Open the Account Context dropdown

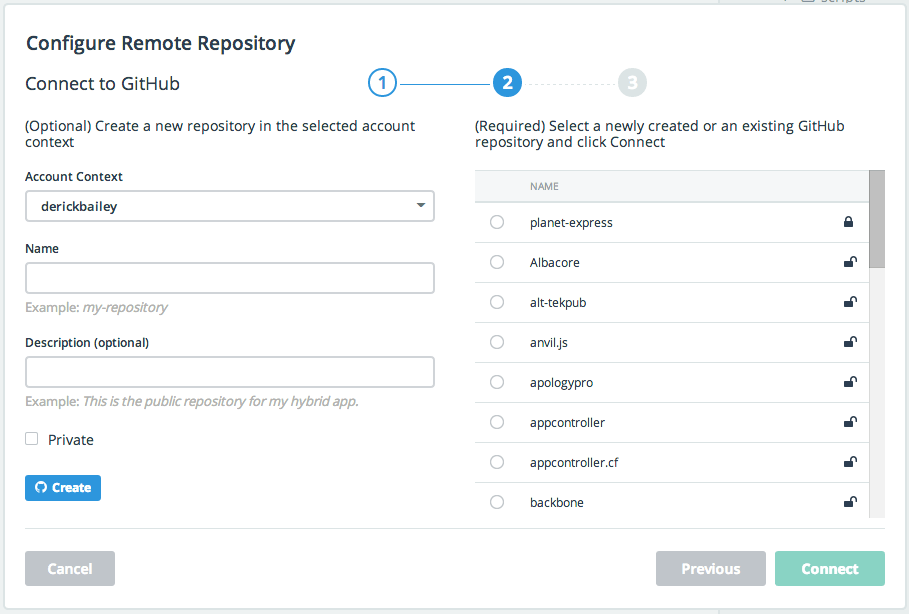pyautogui.click(x=229, y=206)
